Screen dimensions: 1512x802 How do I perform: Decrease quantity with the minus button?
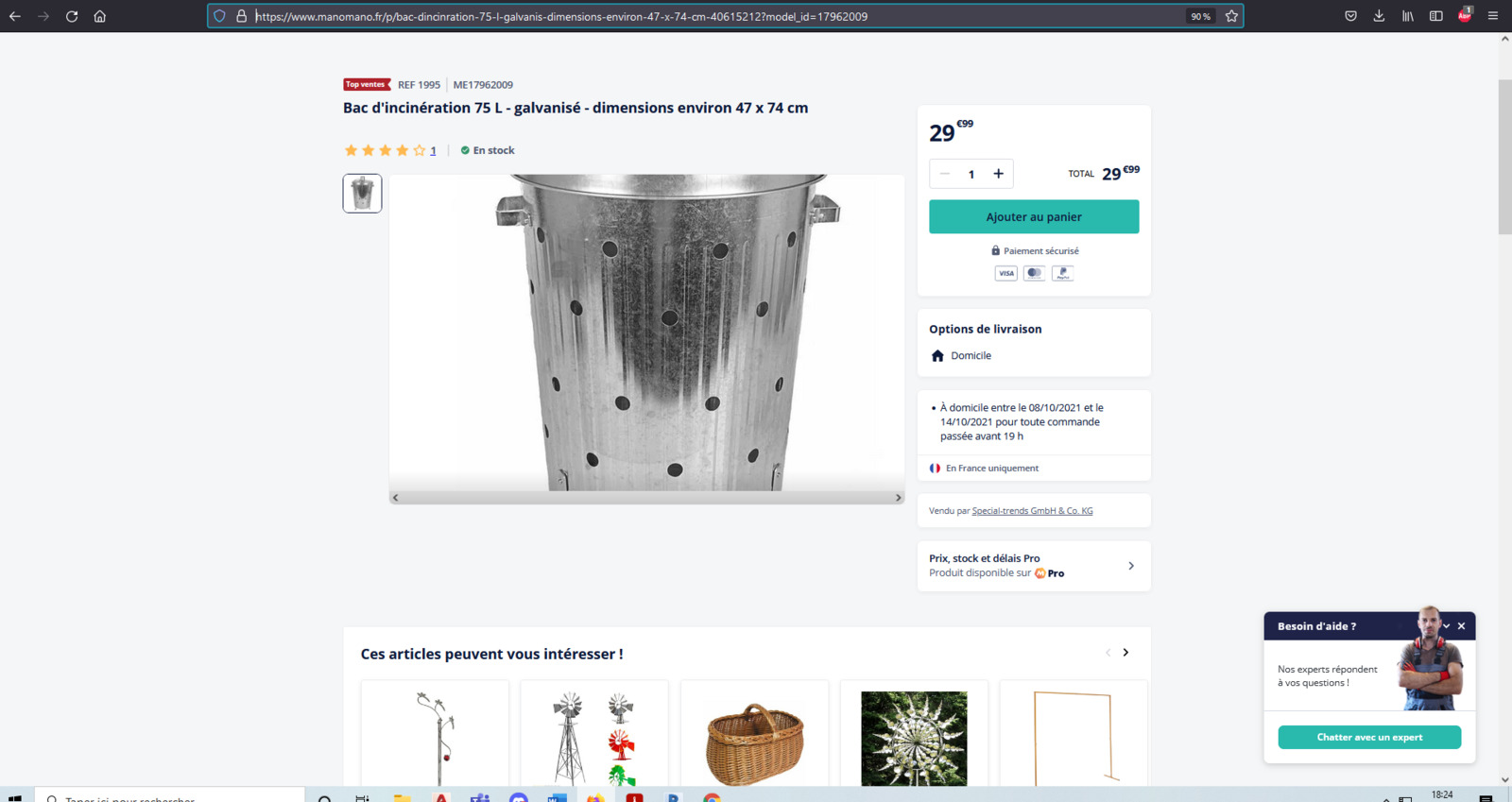point(944,174)
